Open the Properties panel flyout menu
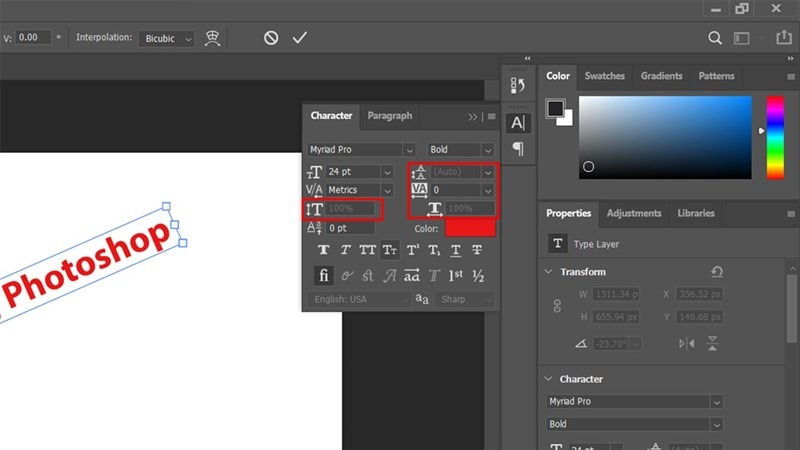The image size is (800, 450). 791,214
